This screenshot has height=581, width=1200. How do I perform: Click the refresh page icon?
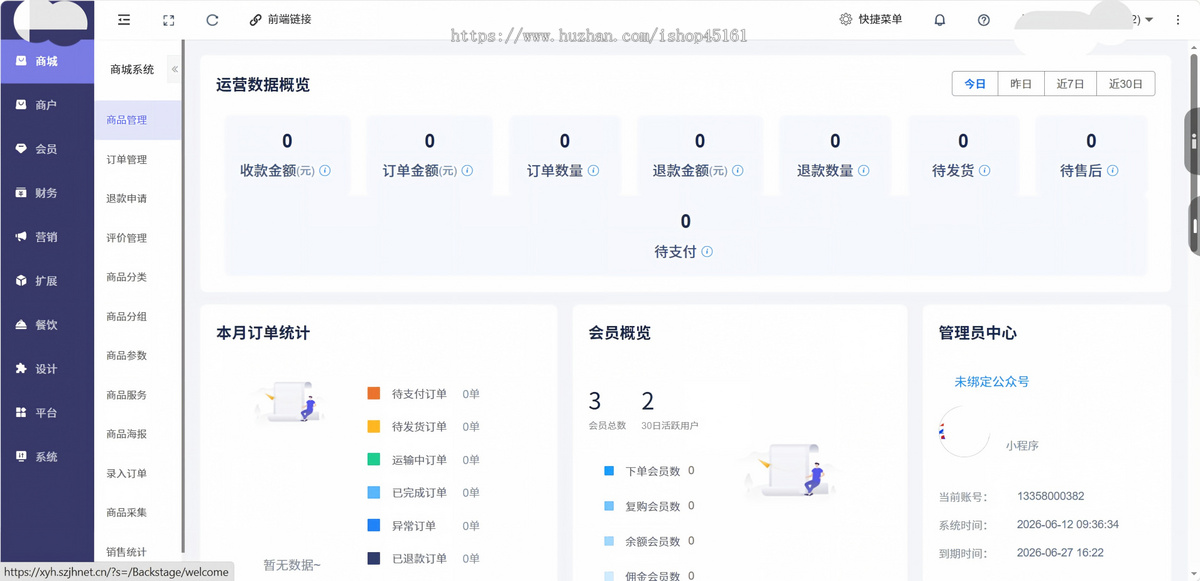pyautogui.click(x=212, y=19)
